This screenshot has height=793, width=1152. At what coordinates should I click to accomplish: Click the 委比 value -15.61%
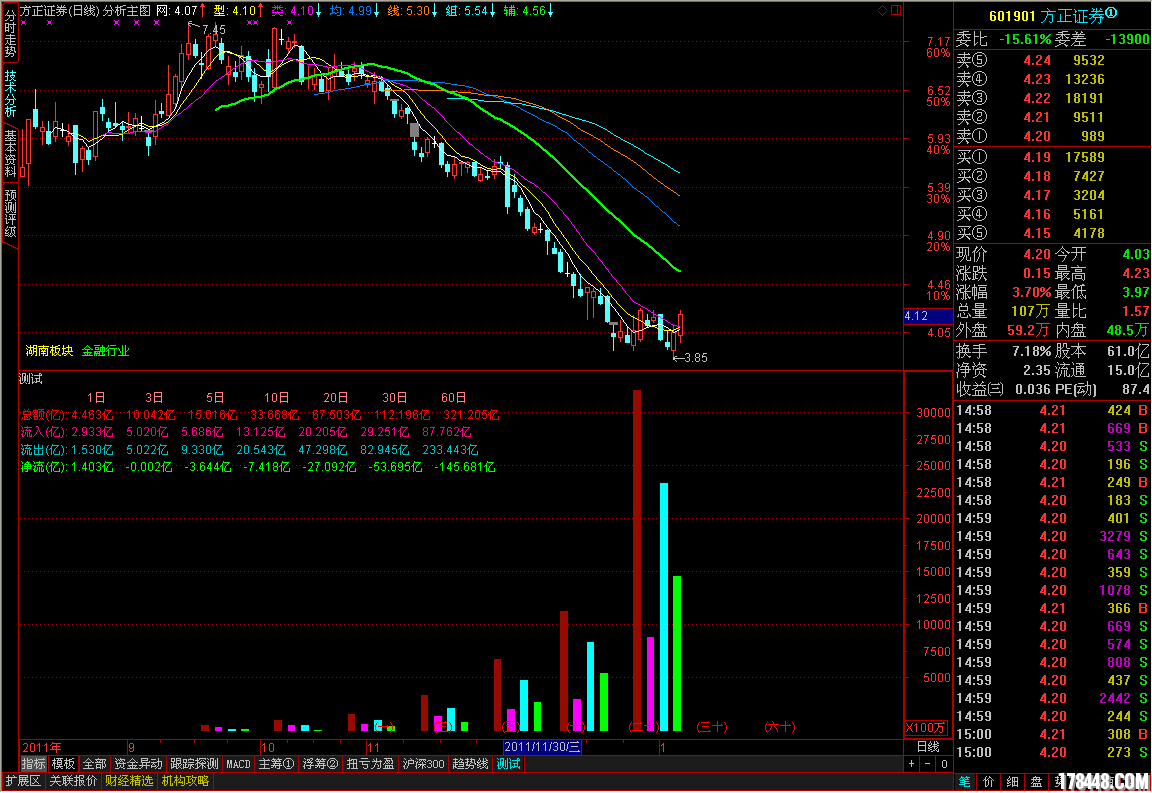click(1026, 40)
